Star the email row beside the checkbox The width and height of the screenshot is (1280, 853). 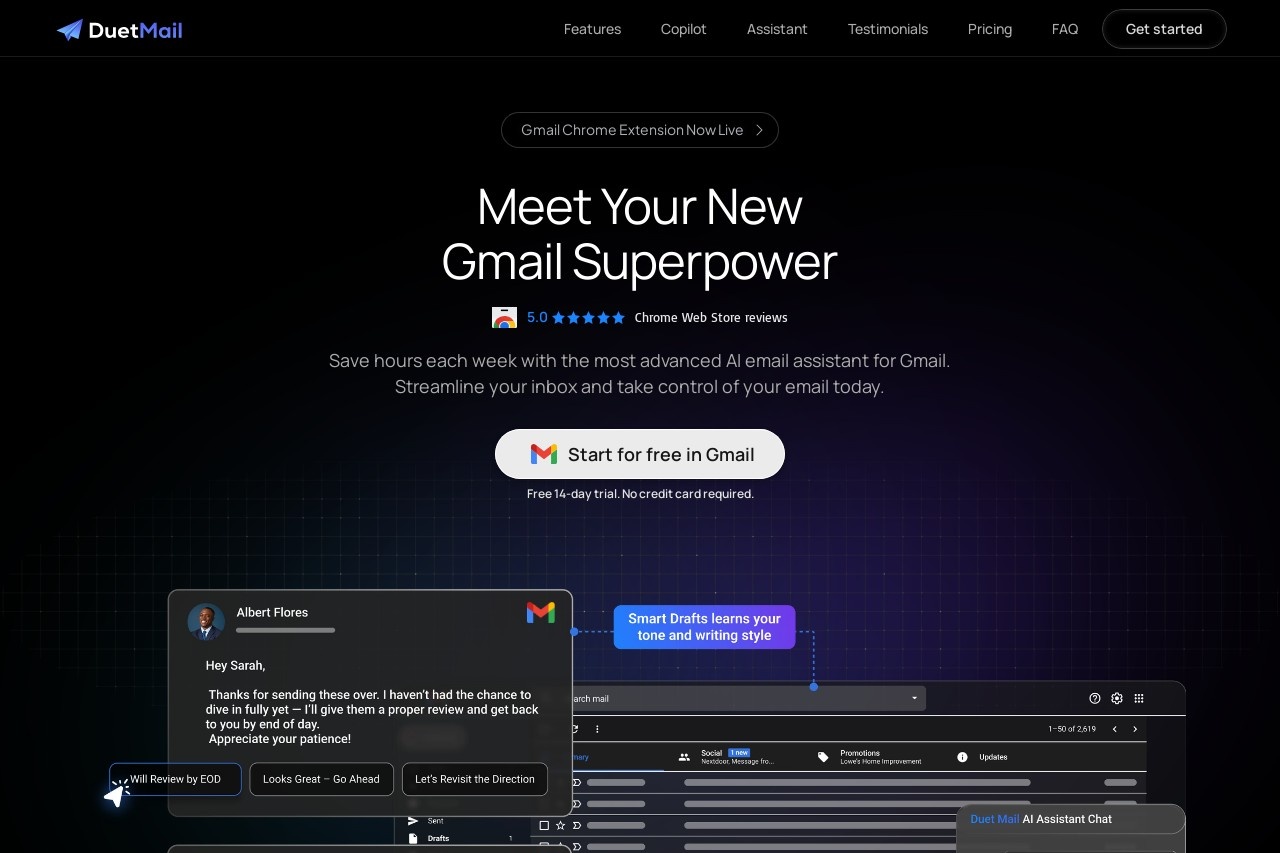coord(561,825)
